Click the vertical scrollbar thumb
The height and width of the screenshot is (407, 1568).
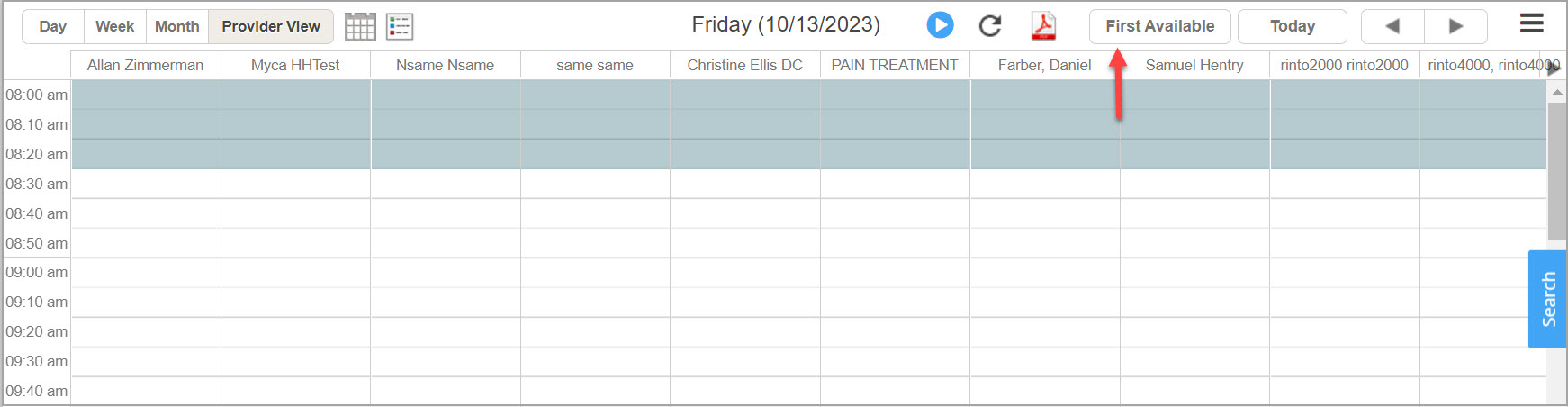[x=1556, y=171]
